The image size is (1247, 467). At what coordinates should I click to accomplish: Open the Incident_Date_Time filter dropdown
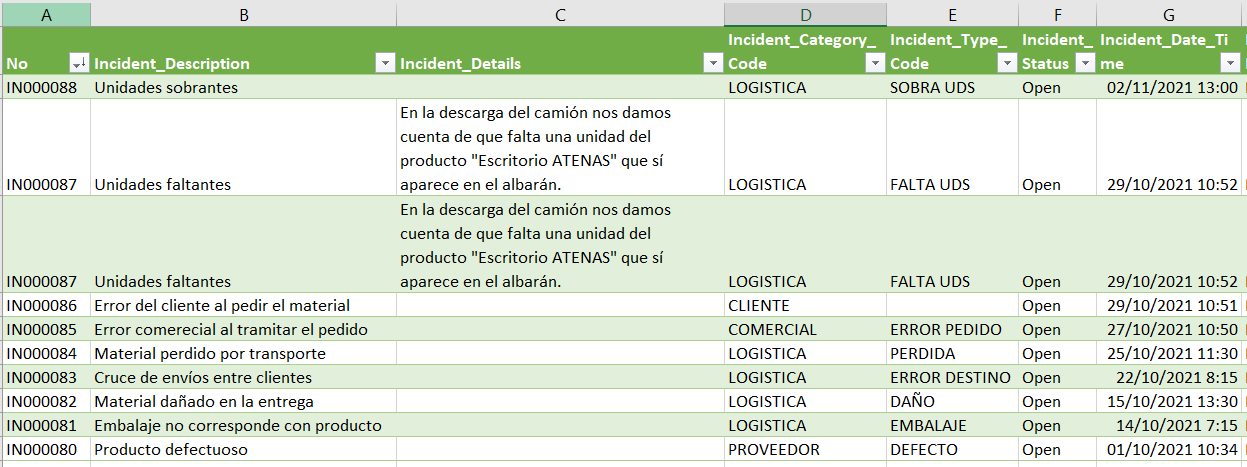coord(1230,63)
